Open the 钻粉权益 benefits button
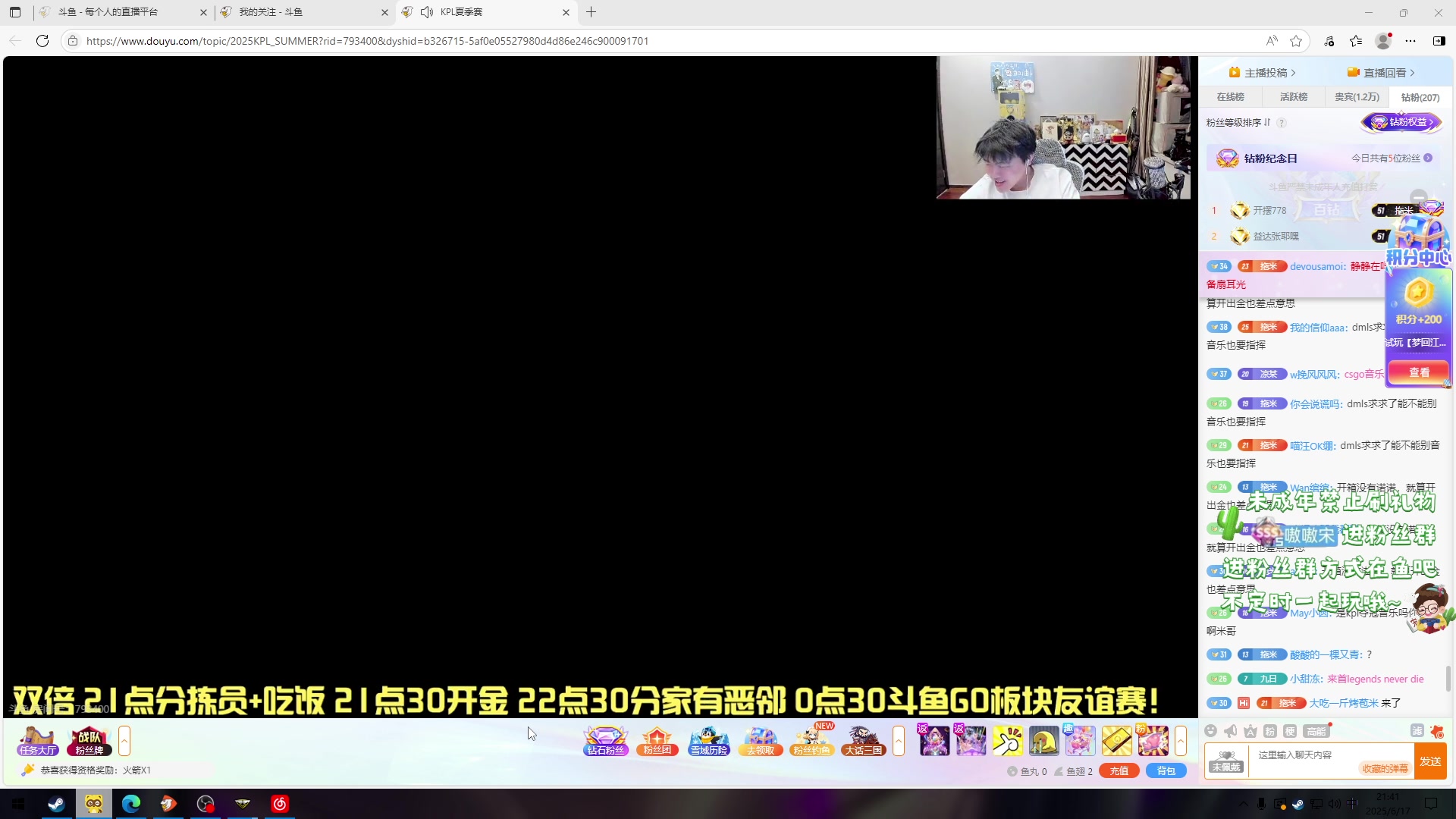1456x819 pixels. click(x=1401, y=122)
